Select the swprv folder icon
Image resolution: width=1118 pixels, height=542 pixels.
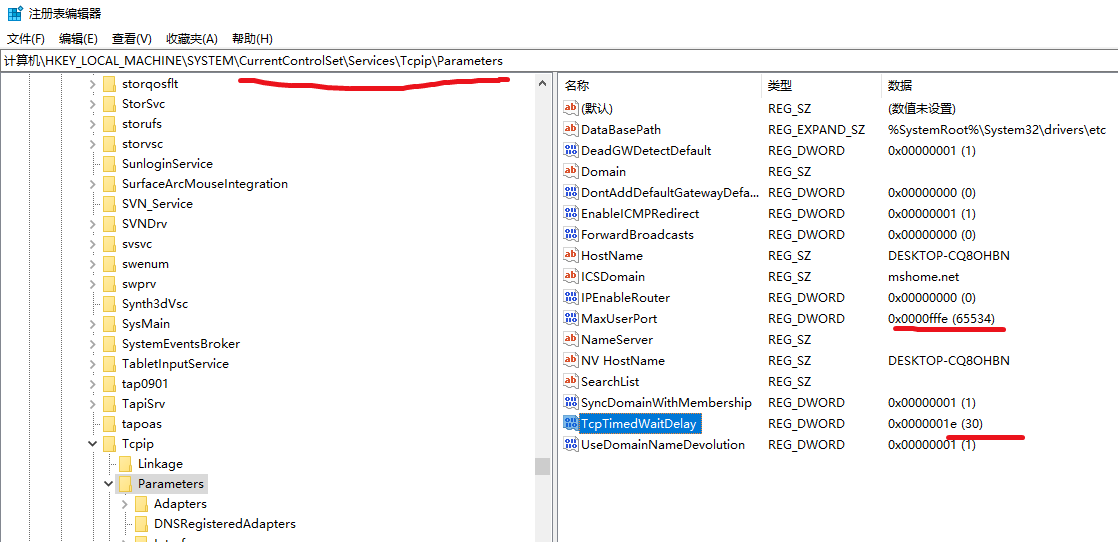(109, 284)
